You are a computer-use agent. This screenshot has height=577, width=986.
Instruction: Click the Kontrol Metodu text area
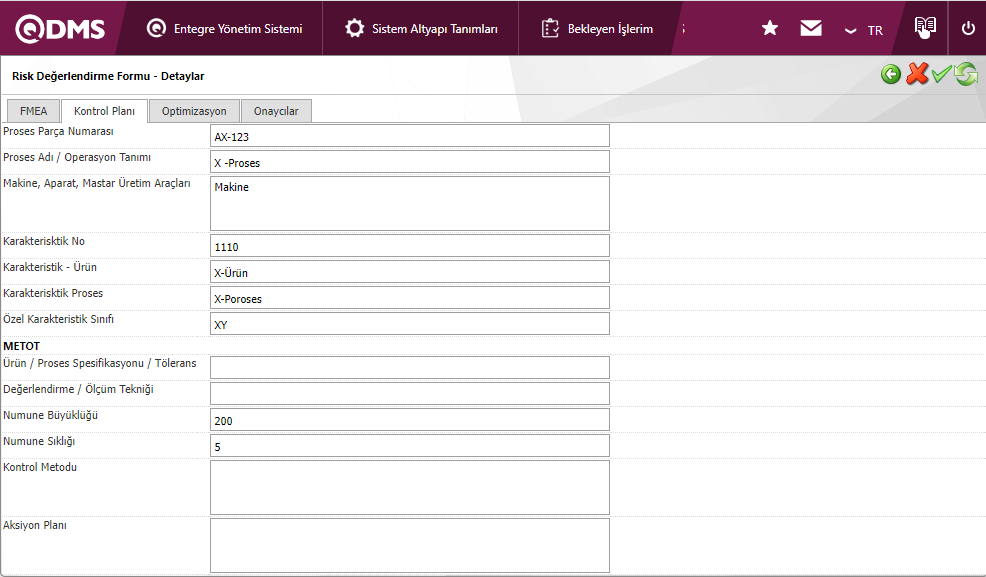point(409,487)
